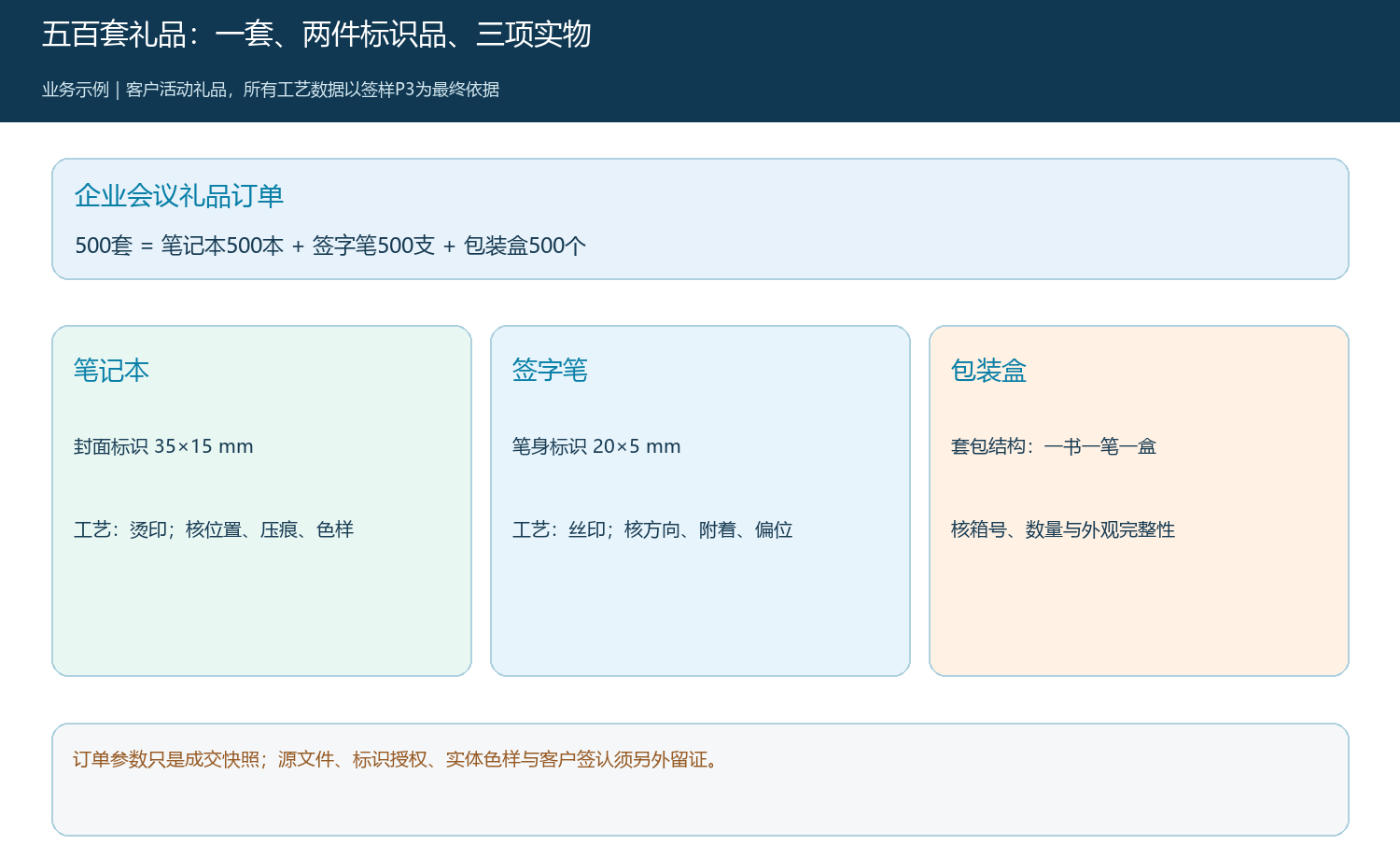Select the line 500套 = 笔记本500本 + 签字笔500支 + 包装盒500个

tap(330, 246)
